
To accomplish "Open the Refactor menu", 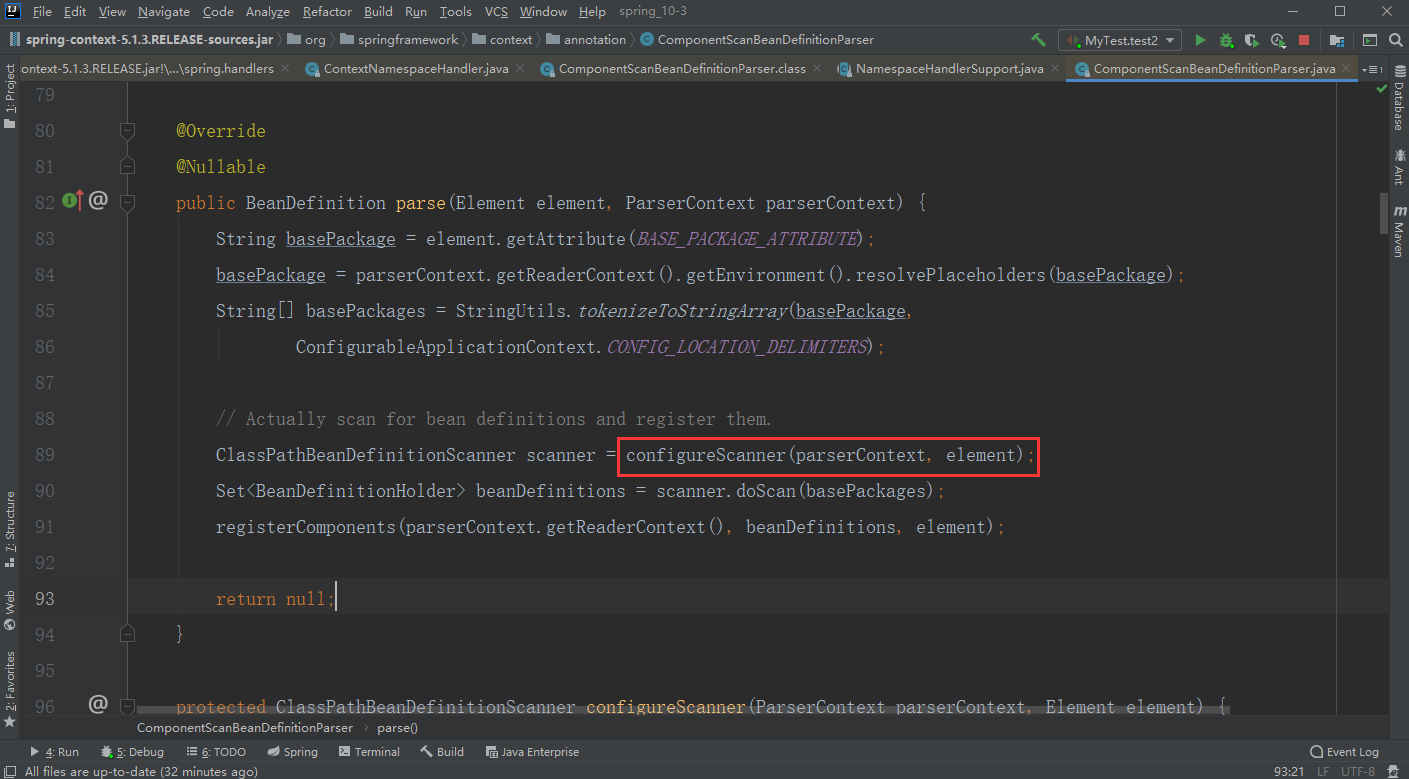I will click(x=327, y=11).
